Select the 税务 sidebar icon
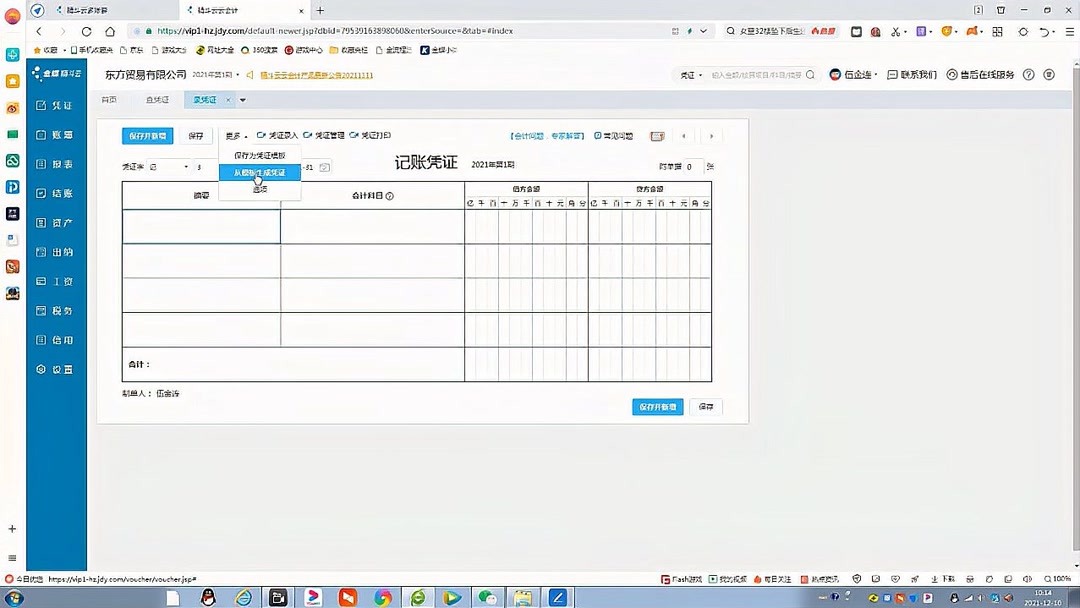This screenshot has height=608, width=1080. click(x=55, y=310)
